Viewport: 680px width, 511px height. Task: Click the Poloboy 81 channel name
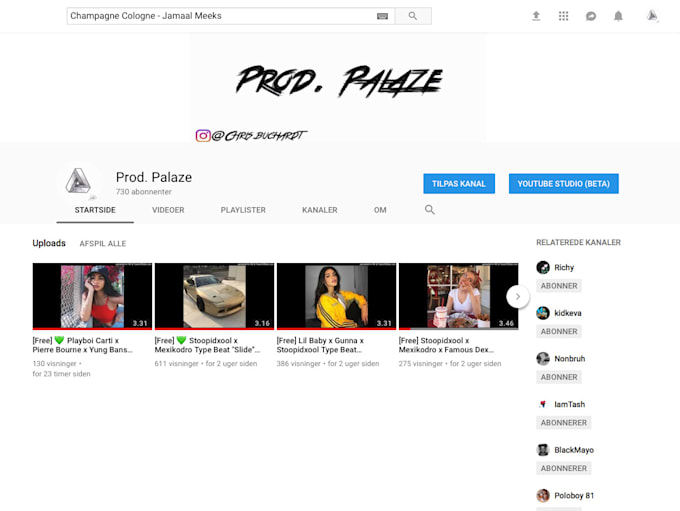pos(574,495)
